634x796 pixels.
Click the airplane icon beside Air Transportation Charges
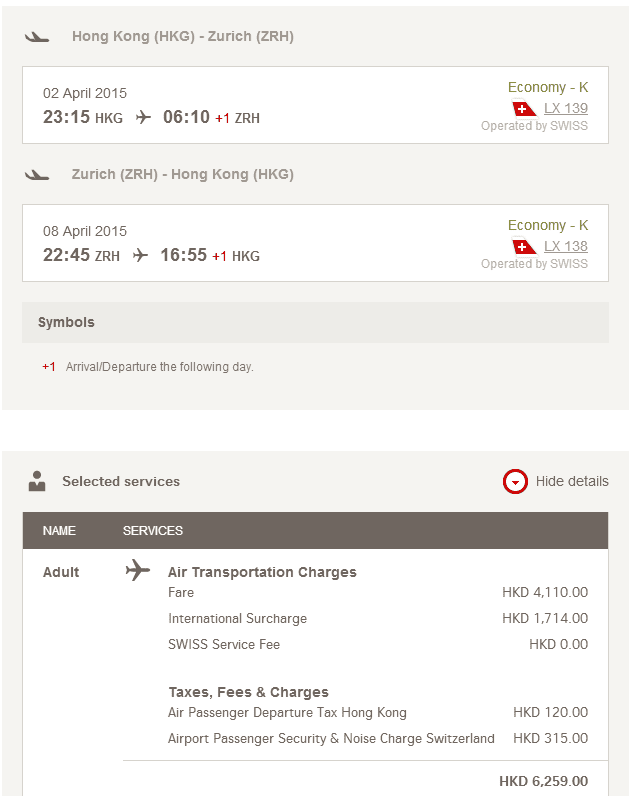click(x=138, y=571)
